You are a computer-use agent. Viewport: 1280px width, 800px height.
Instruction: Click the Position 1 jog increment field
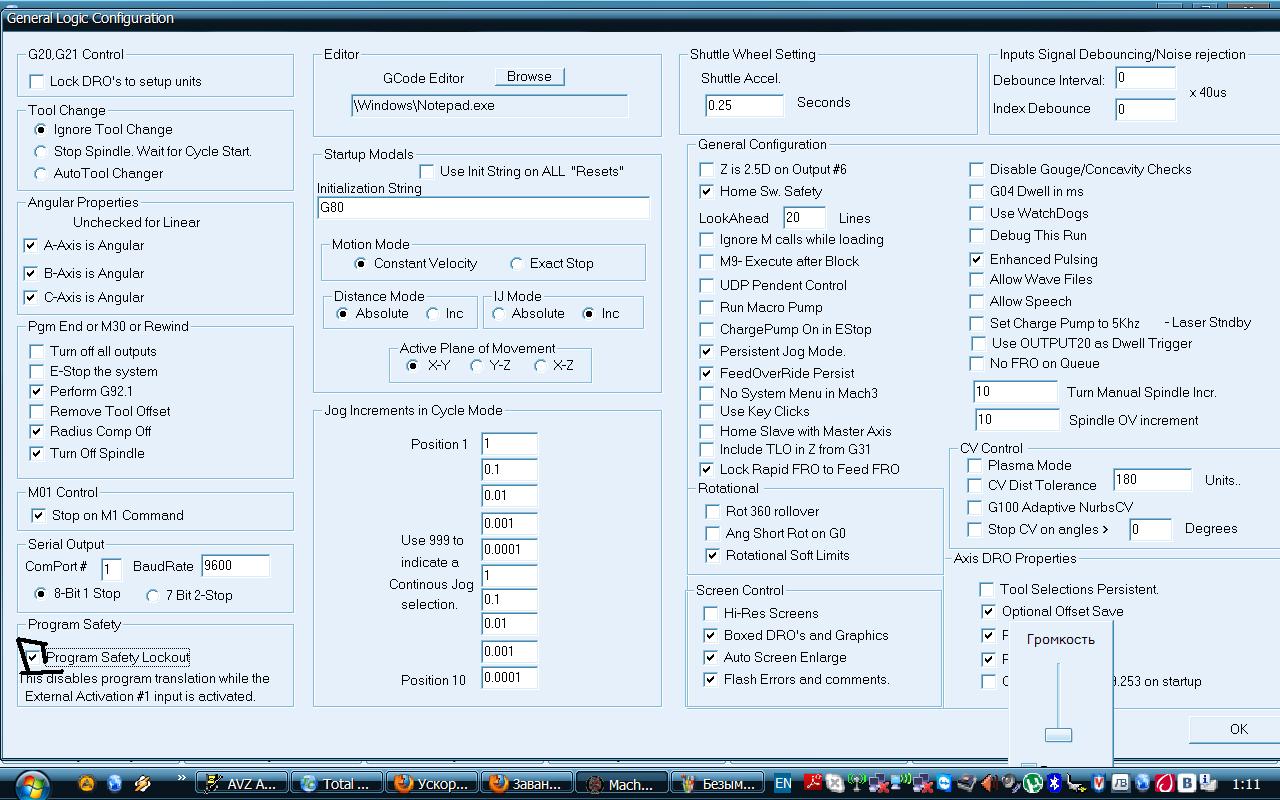[x=509, y=443]
